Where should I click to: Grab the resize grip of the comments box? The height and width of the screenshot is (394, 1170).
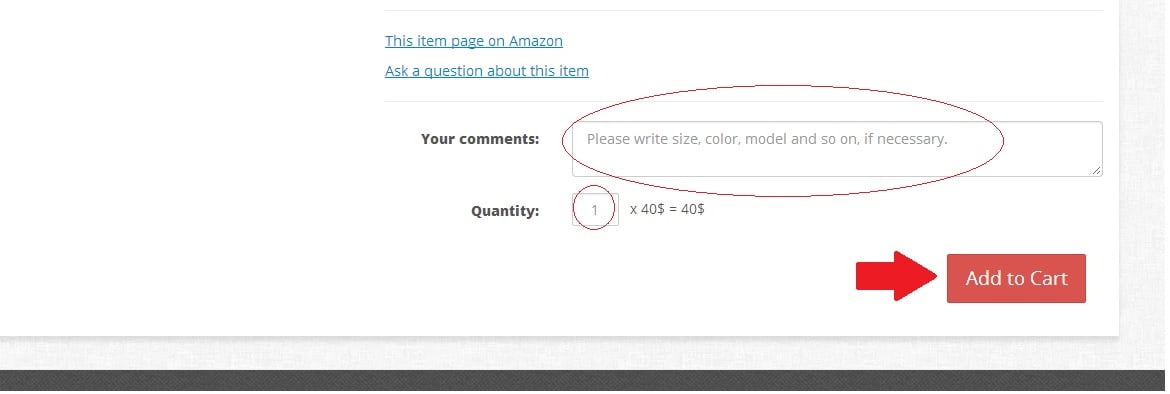pos(1096,171)
